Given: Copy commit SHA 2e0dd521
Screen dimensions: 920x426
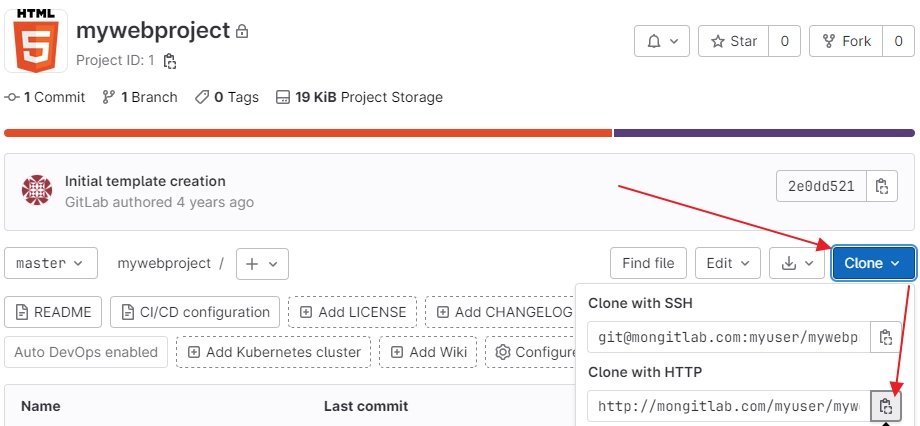Looking at the screenshot, I should click(x=881, y=186).
